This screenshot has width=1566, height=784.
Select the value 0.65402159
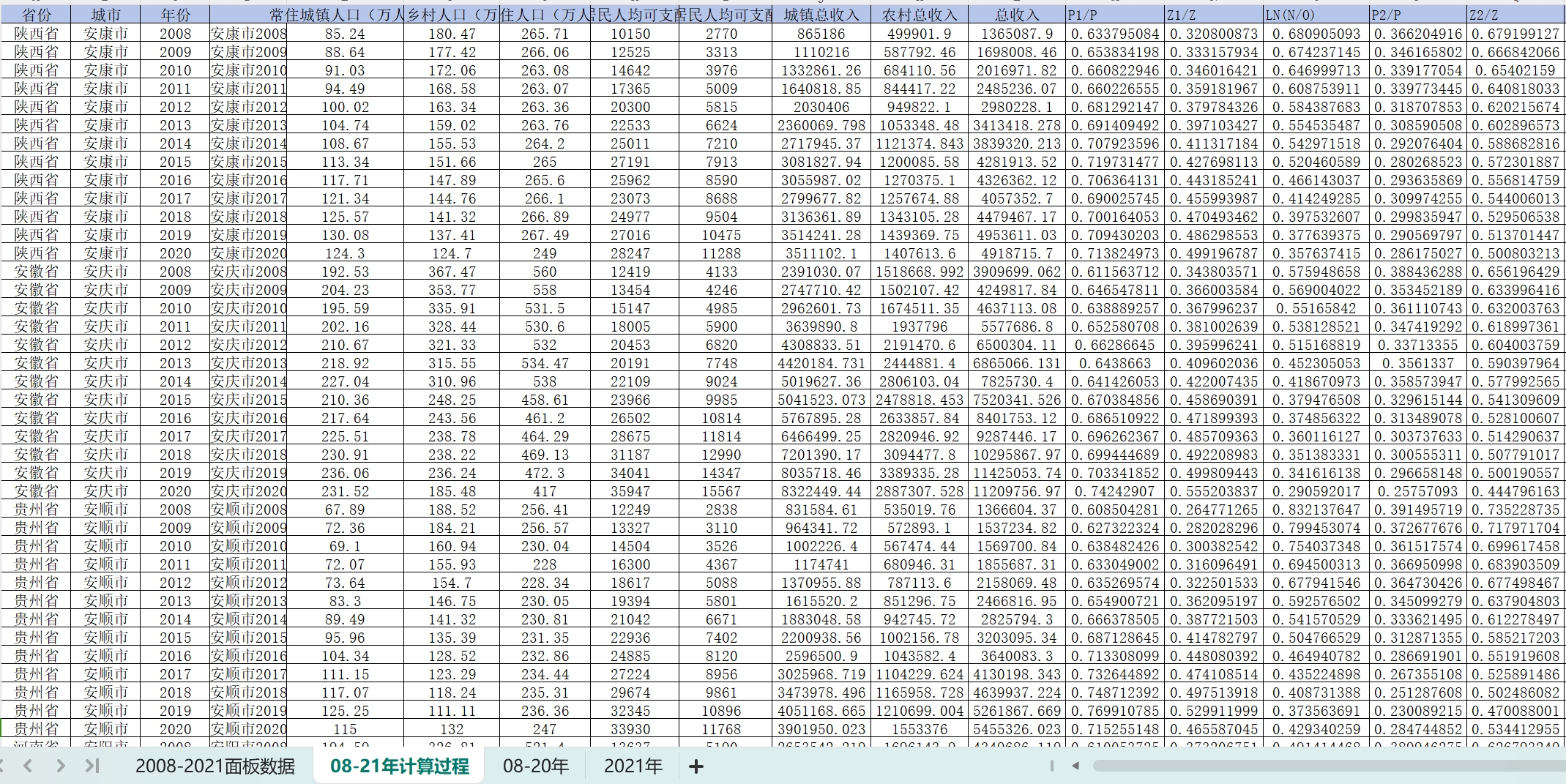(x=1516, y=70)
